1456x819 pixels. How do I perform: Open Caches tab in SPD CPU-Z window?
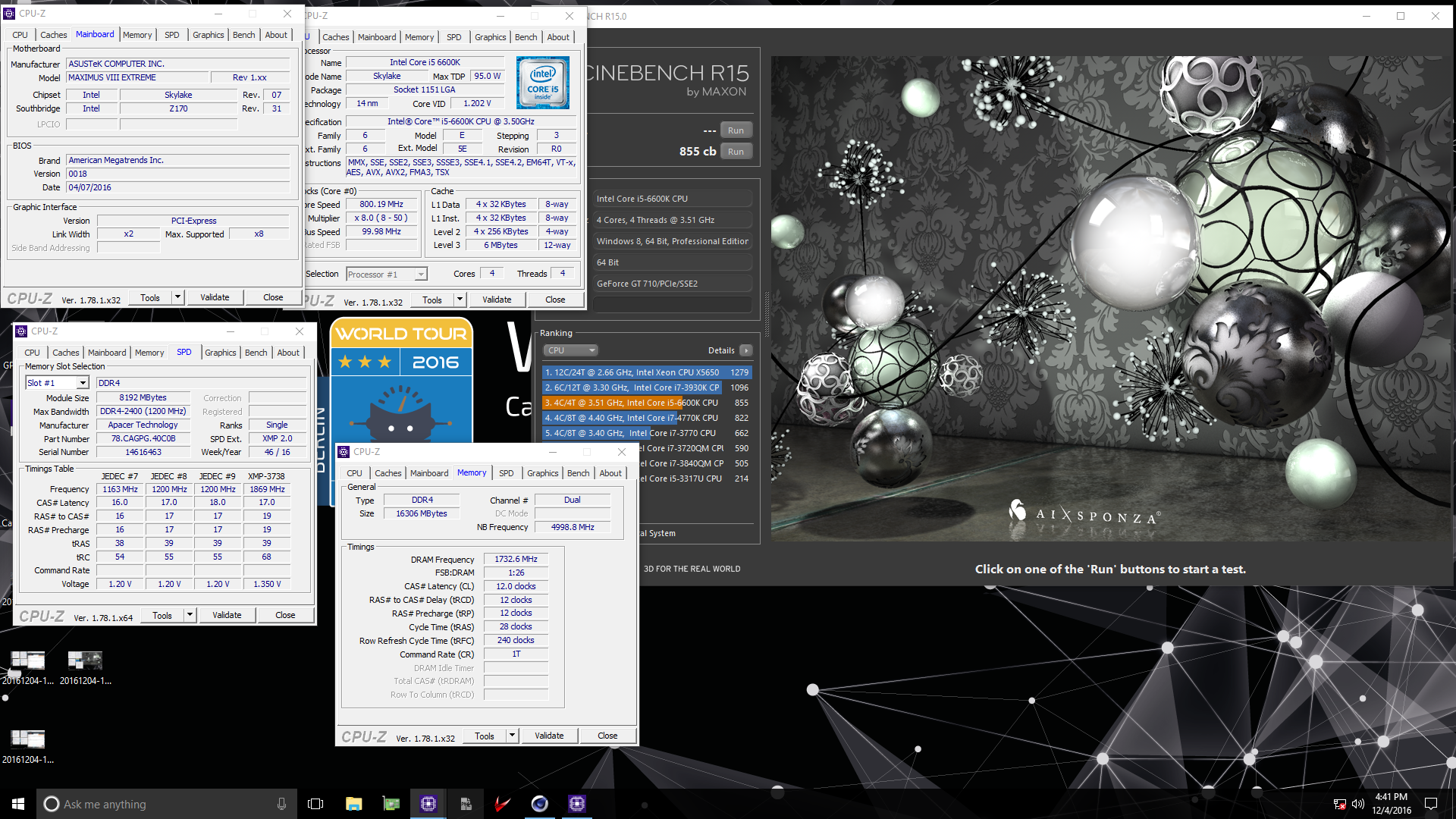[x=65, y=353]
